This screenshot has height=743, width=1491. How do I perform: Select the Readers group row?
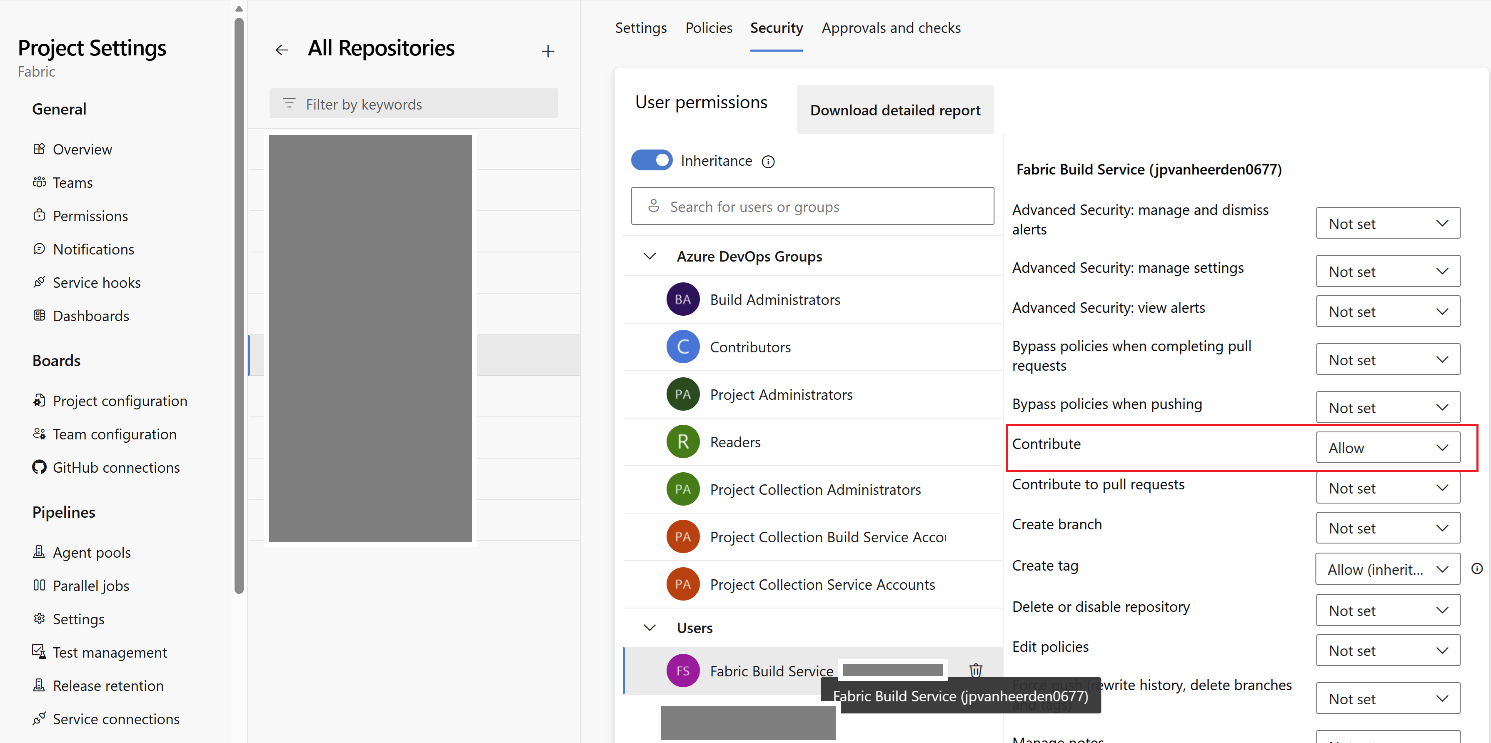813,442
